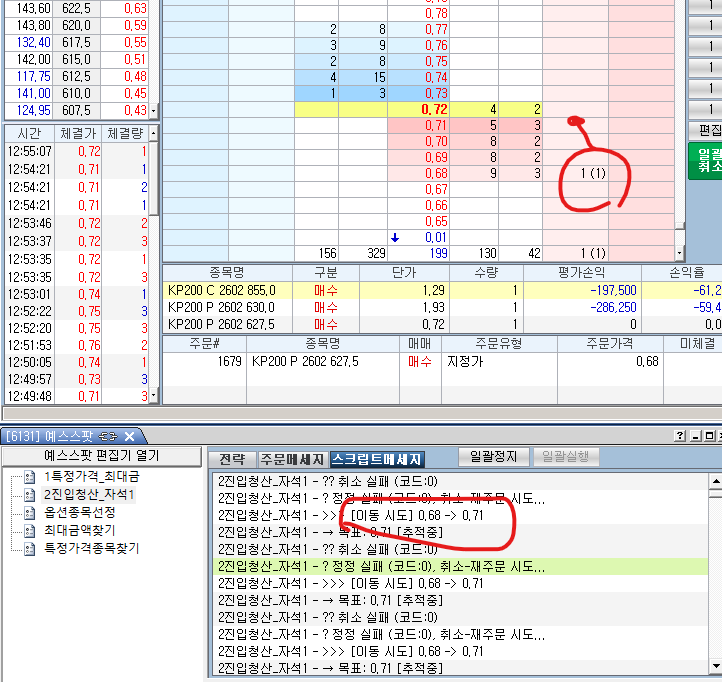Click the blue down arrow beside price 0,01
The height and width of the screenshot is (682, 722).
pyautogui.click(x=395, y=237)
